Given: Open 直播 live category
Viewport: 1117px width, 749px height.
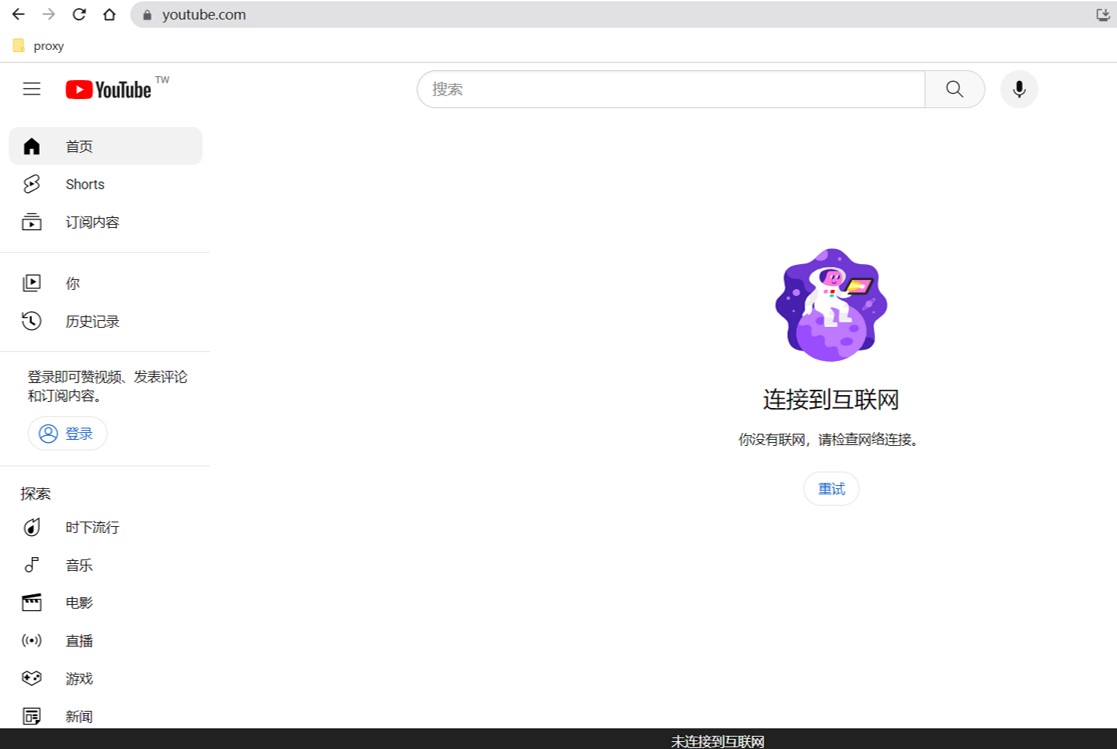Looking at the screenshot, I should [x=105, y=641].
